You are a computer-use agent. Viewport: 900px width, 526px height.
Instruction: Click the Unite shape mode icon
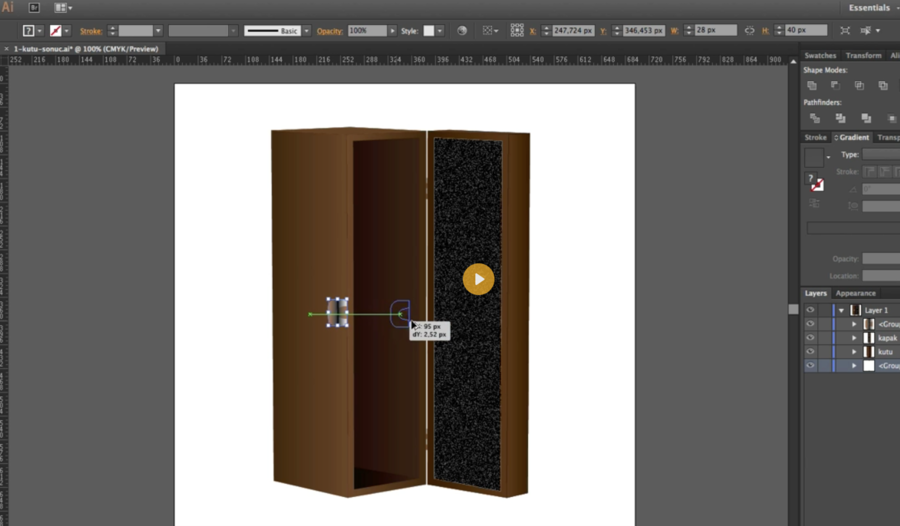812,86
